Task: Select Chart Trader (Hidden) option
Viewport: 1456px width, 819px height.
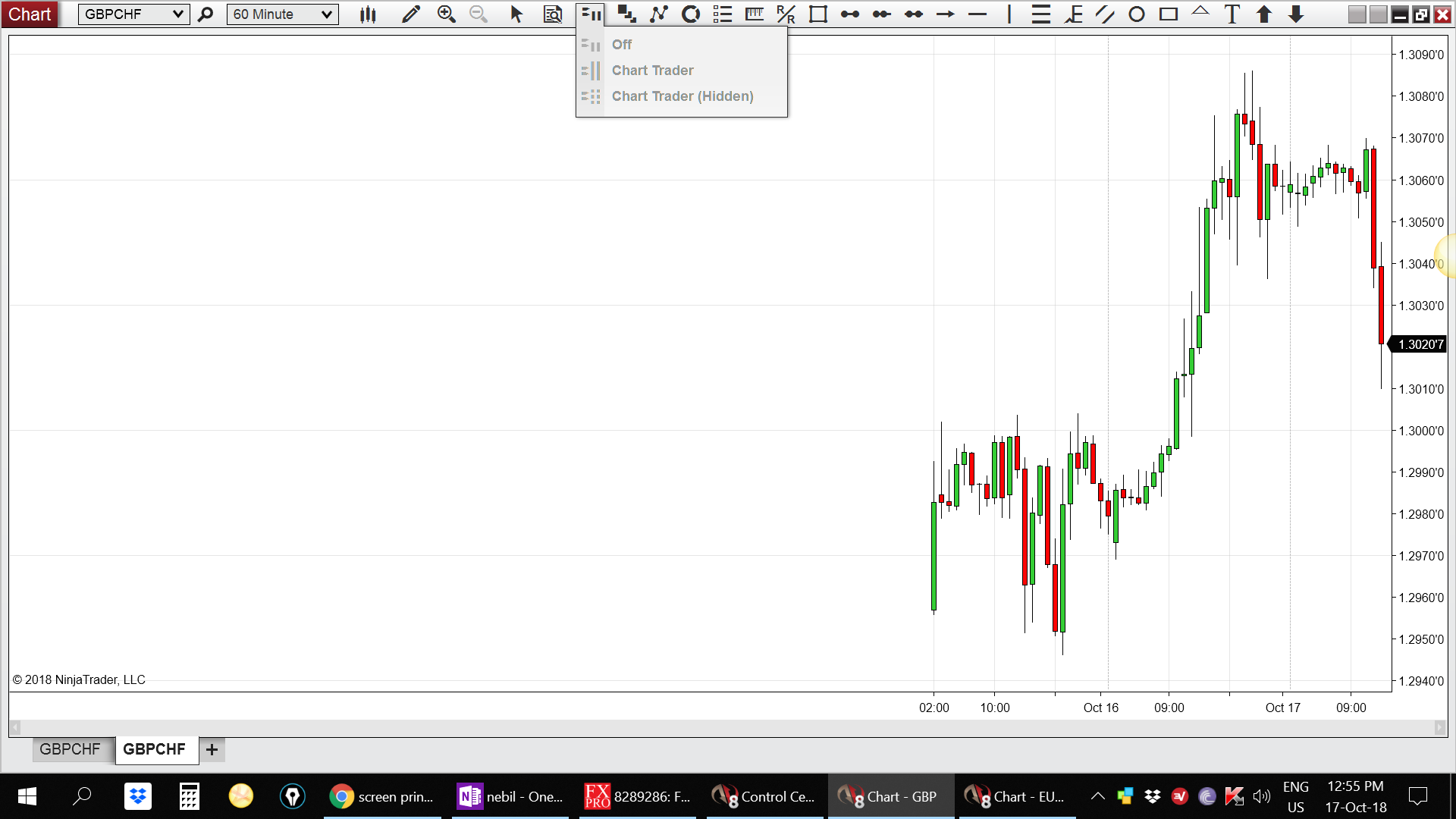Action: point(682,96)
